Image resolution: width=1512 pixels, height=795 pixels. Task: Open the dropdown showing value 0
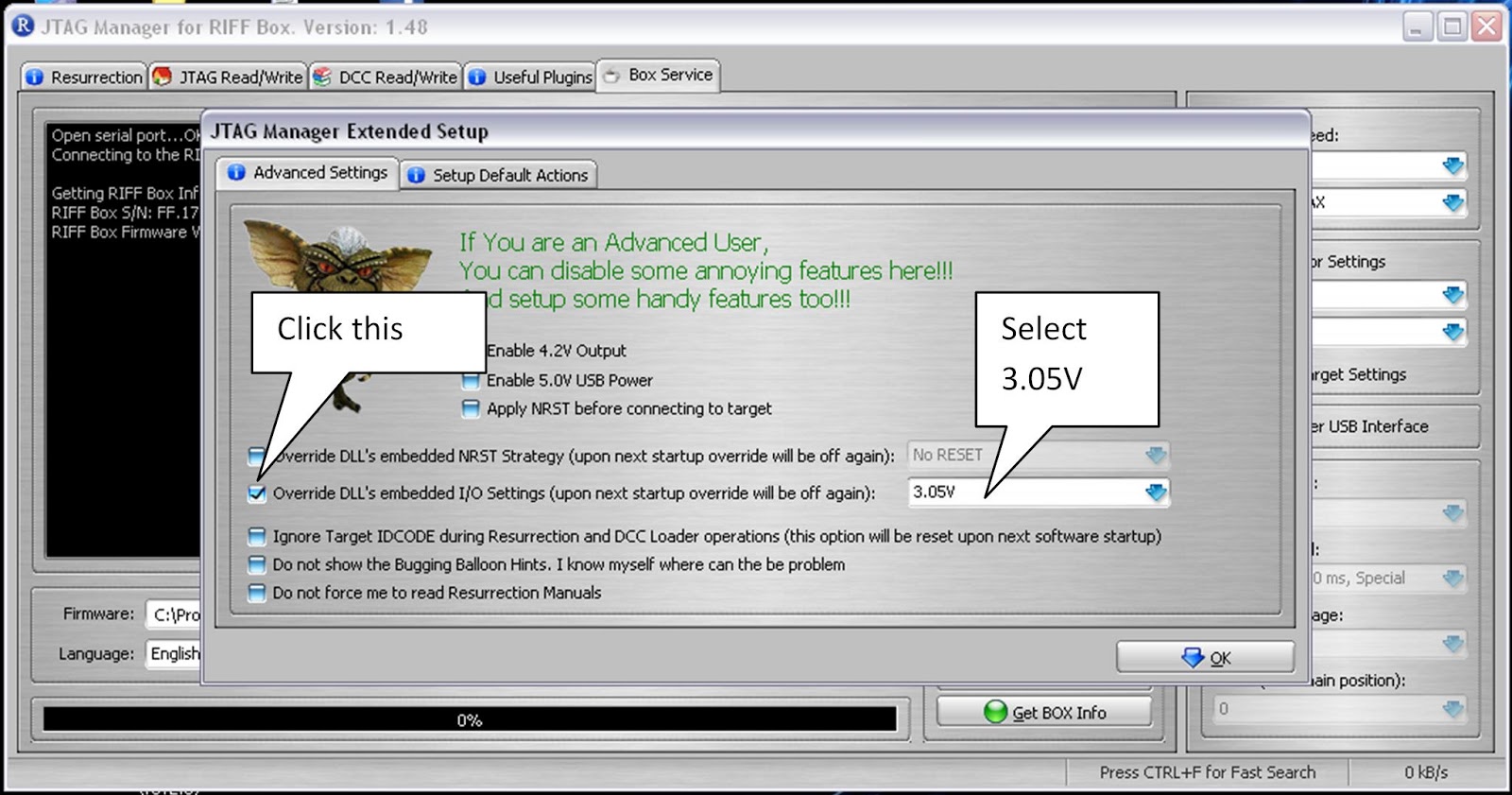(1340, 708)
